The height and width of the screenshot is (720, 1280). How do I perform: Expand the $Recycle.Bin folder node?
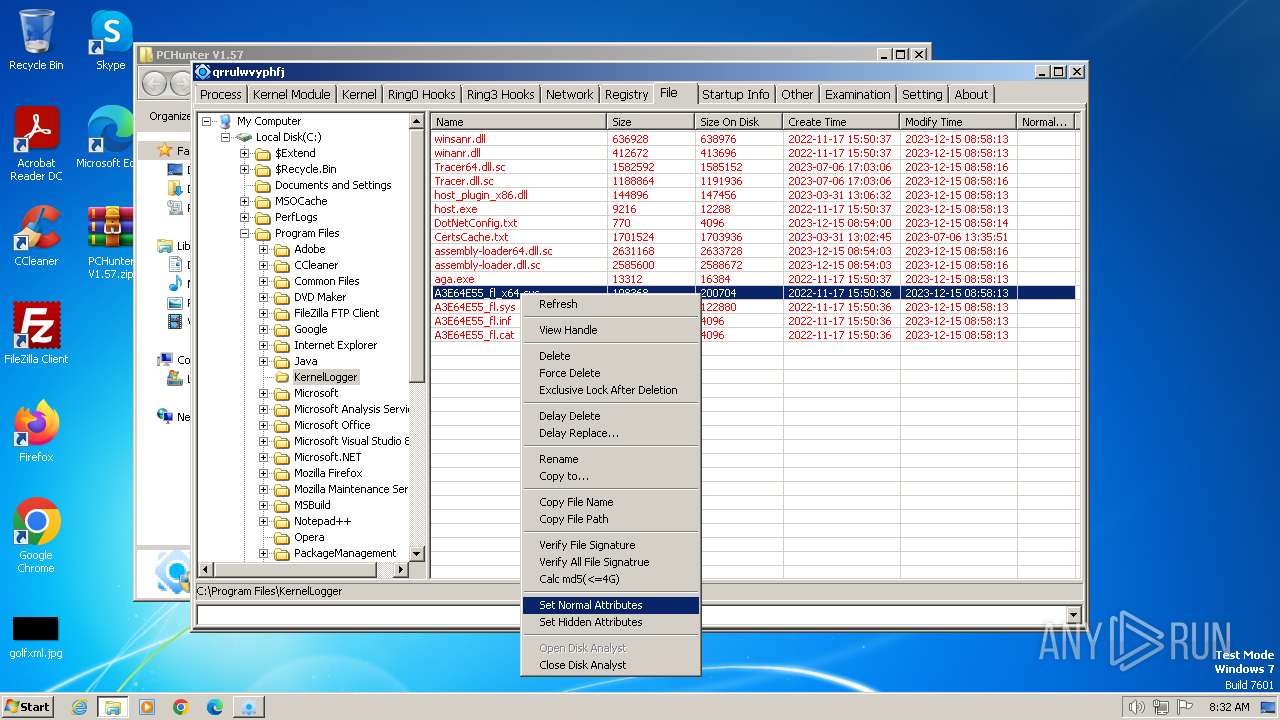pos(245,169)
